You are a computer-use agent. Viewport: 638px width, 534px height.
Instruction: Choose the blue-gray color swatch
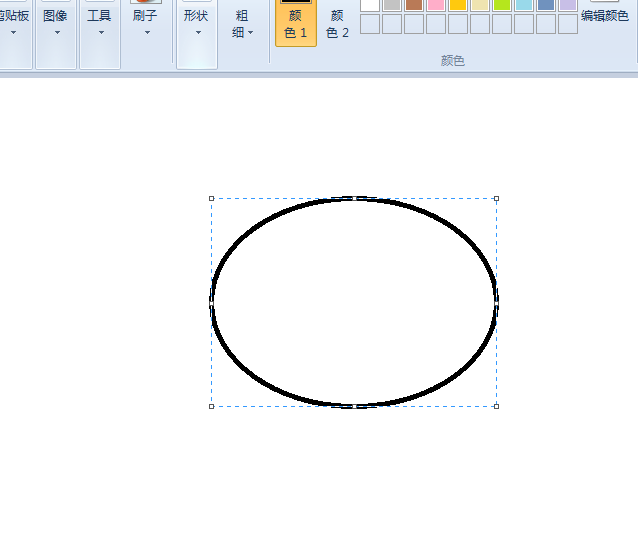(x=546, y=4)
